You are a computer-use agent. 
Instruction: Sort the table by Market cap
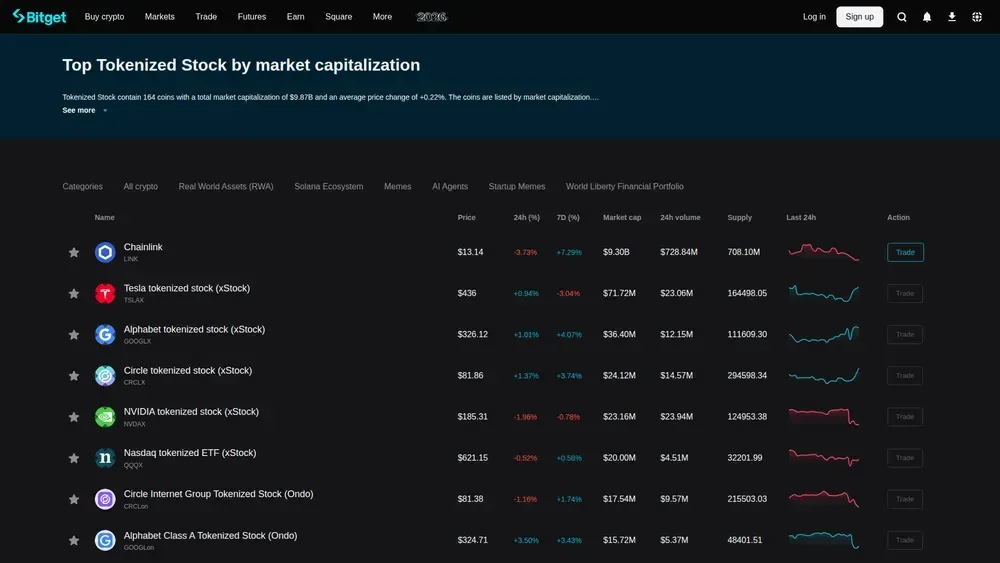click(x=622, y=217)
